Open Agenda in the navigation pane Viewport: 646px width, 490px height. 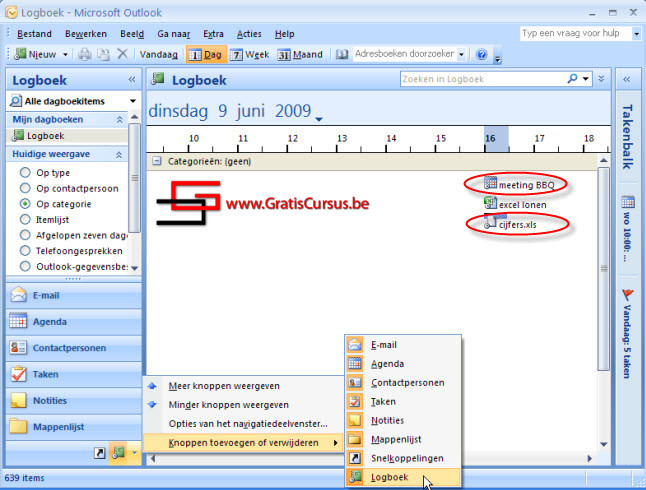[73, 321]
